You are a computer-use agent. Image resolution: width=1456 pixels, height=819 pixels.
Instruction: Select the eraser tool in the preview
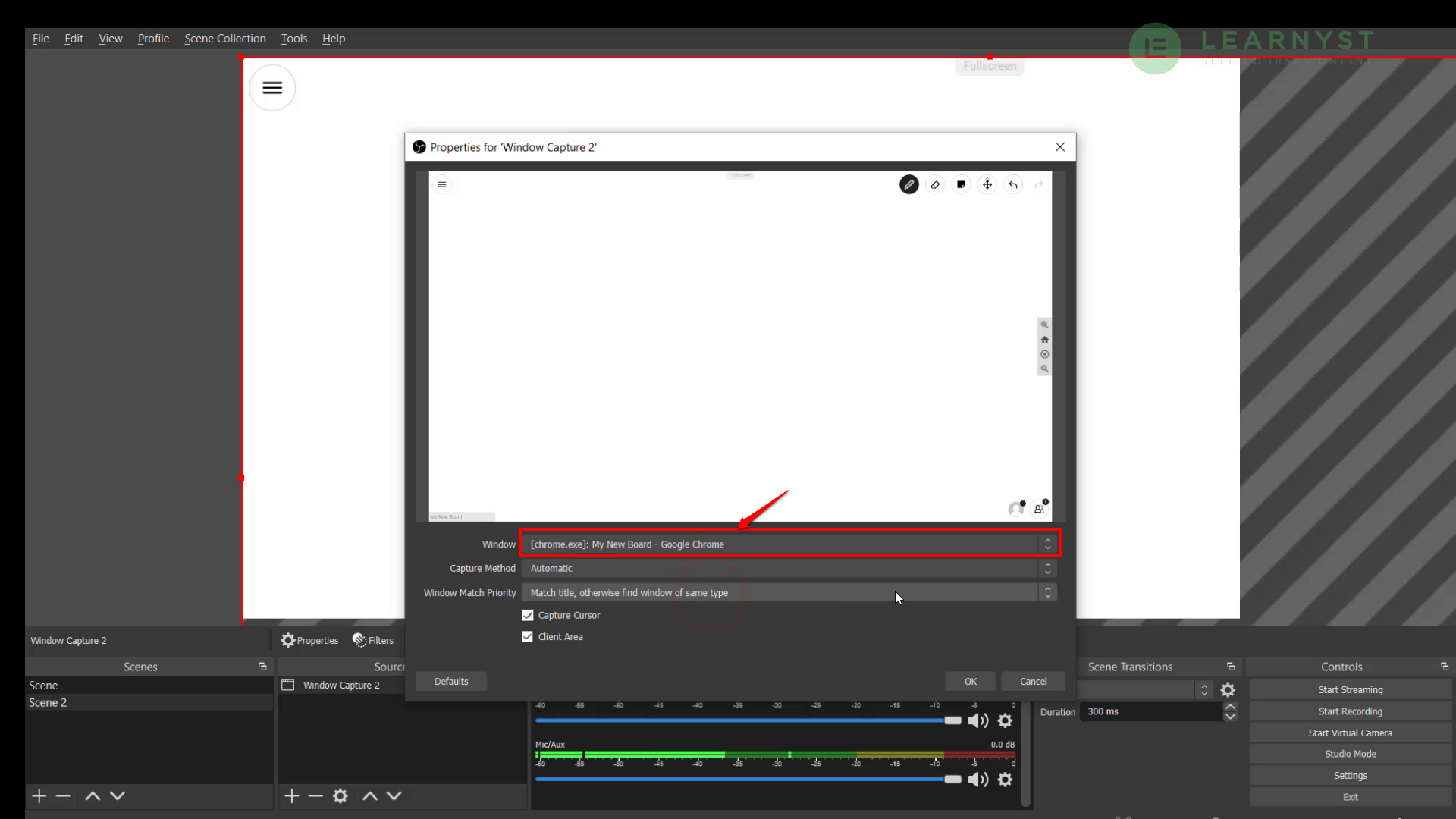[935, 184]
